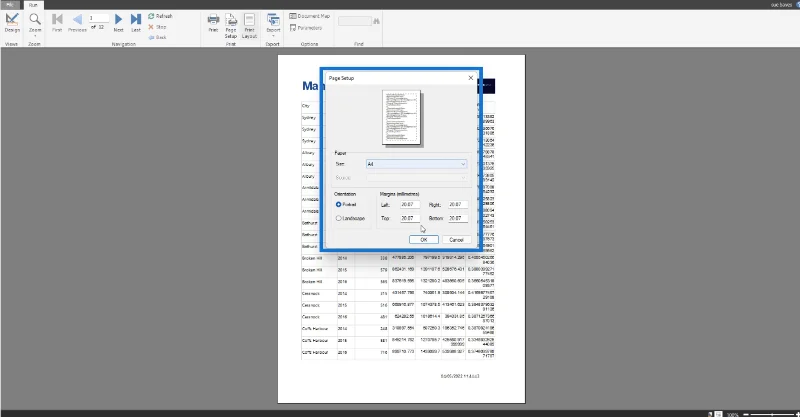The image size is (800, 417).
Task: Click the Bottom margin field
Action: tap(458, 218)
